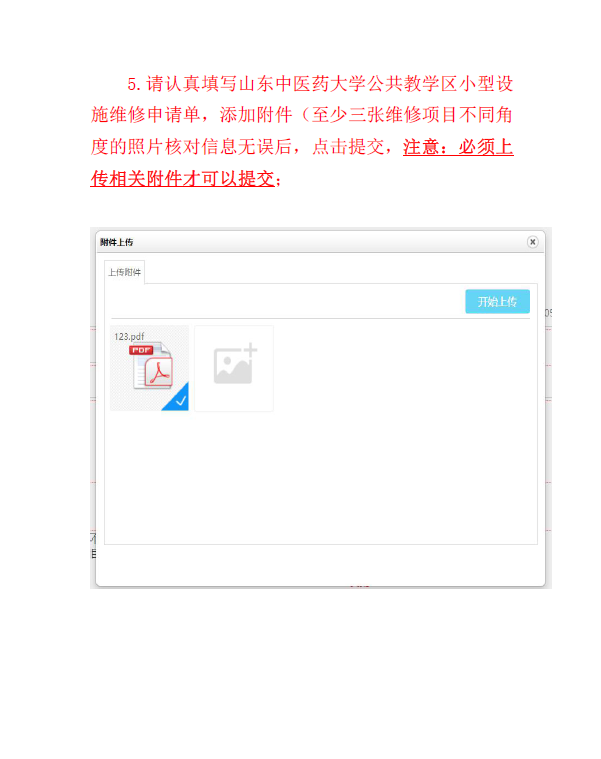Click the text line starting with 施维修申请单
The image size is (601, 759).
302,115
